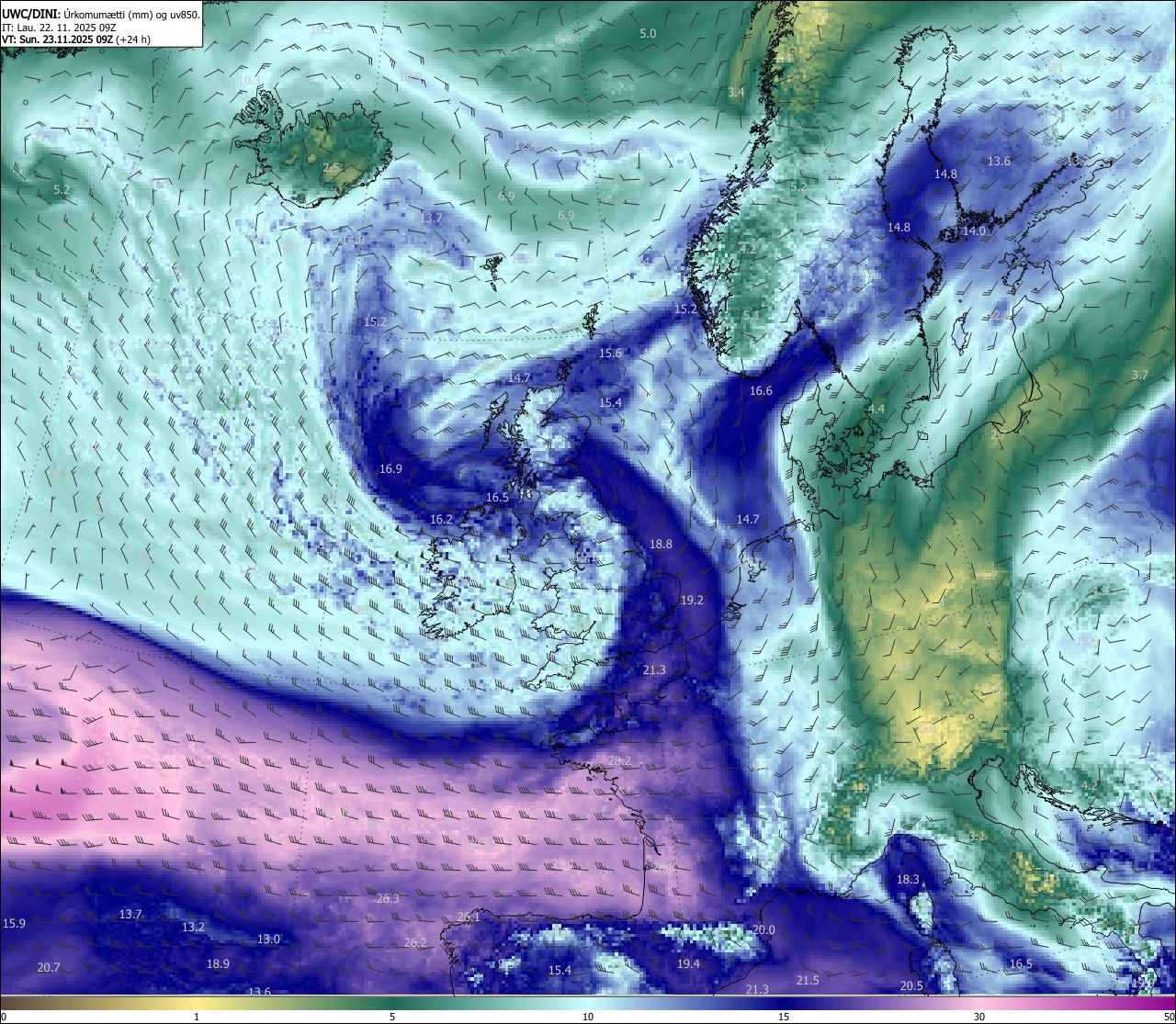Screen dimensions: 1176x1024
Task: Click the 19.2 value label on the map
Action: pyautogui.click(x=692, y=600)
